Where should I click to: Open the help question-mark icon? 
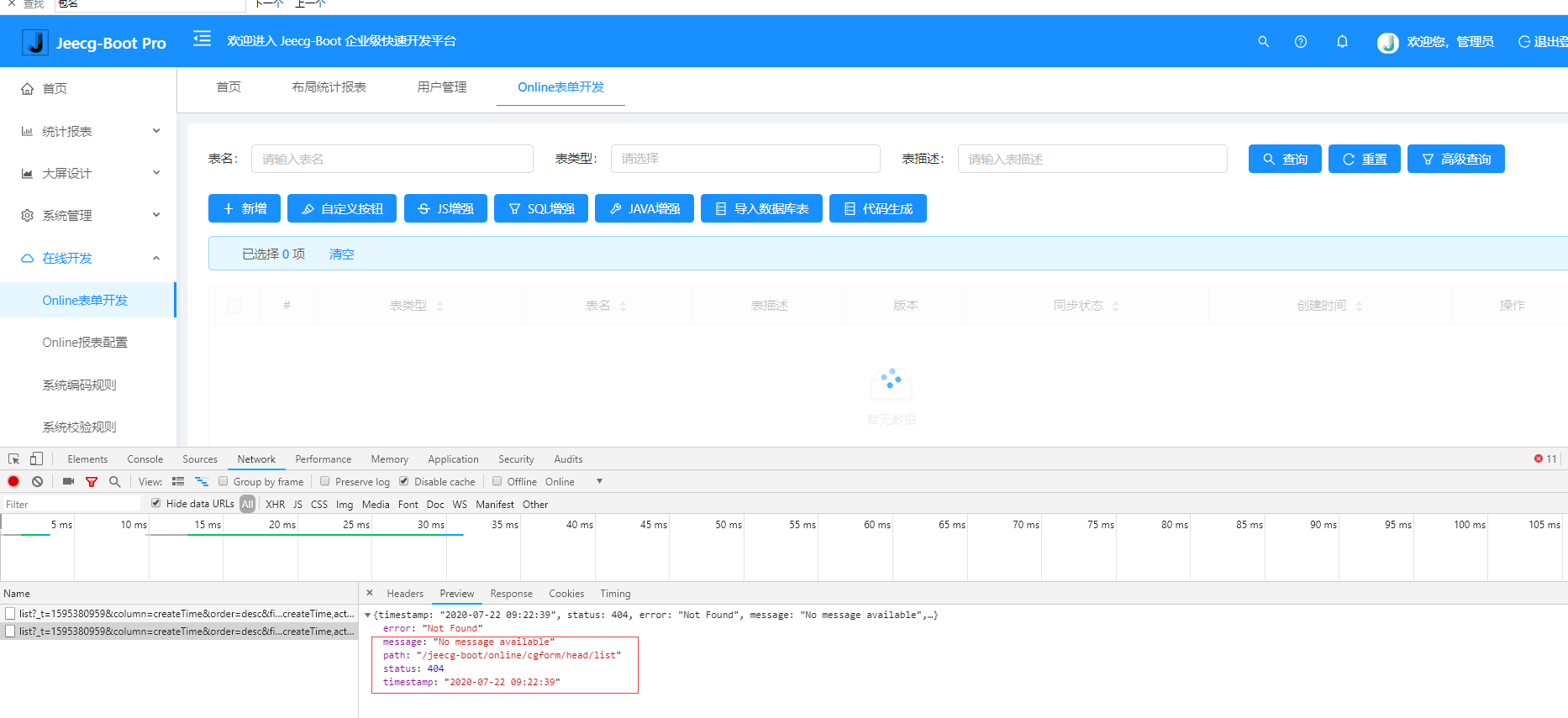coord(1301,41)
